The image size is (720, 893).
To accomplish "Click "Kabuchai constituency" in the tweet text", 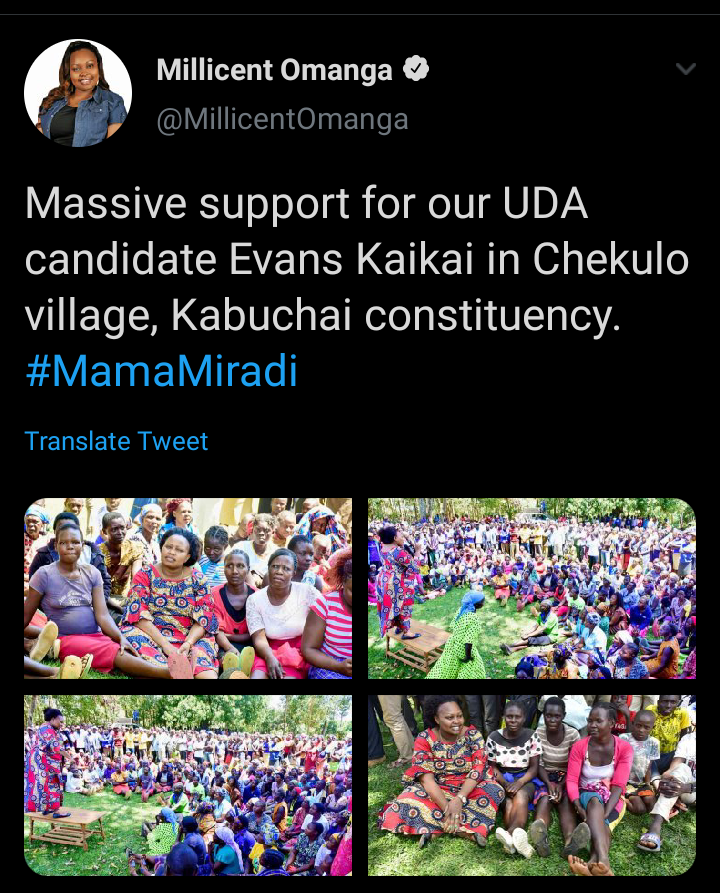I will click(x=395, y=315).
